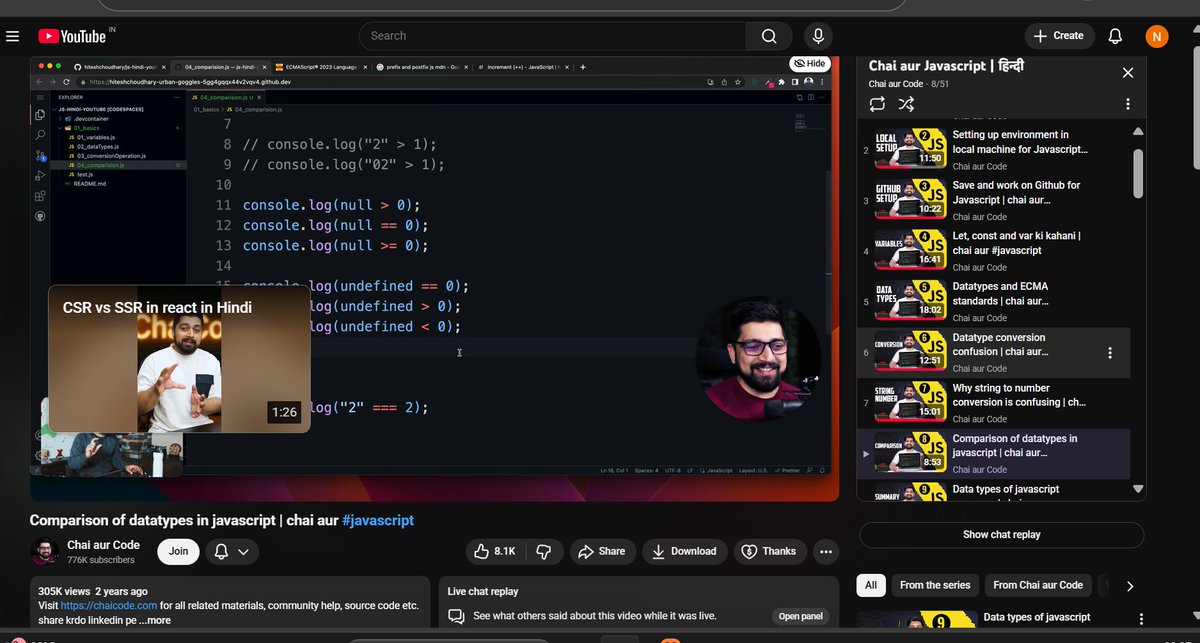Viewport: 1200px width, 643px height.
Task: Open playlist three-dot options menu
Action: click(x=1128, y=104)
